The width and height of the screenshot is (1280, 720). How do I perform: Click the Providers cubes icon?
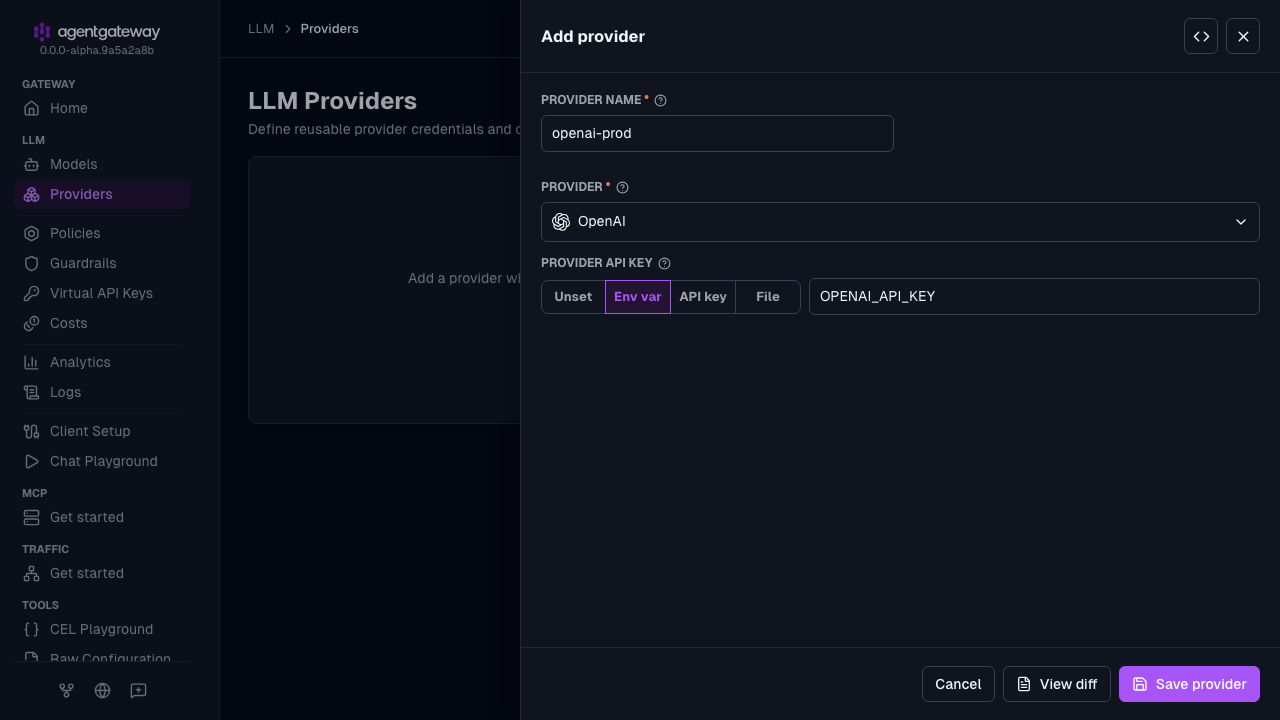[x=31, y=194]
